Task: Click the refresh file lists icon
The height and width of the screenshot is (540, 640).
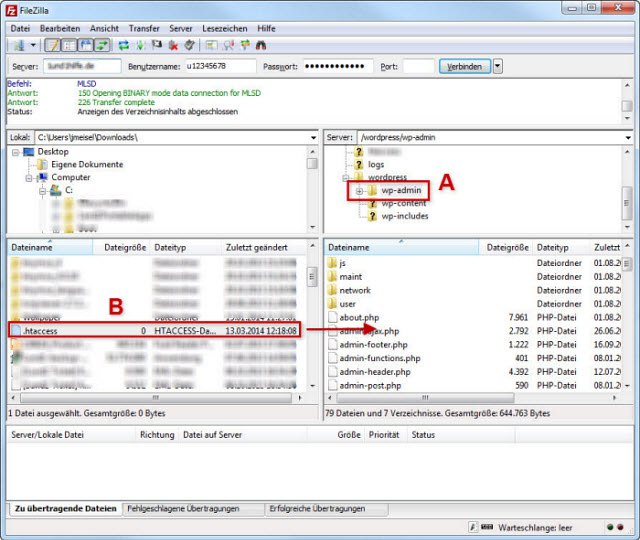Action: pyautogui.click(x=124, y=45)
